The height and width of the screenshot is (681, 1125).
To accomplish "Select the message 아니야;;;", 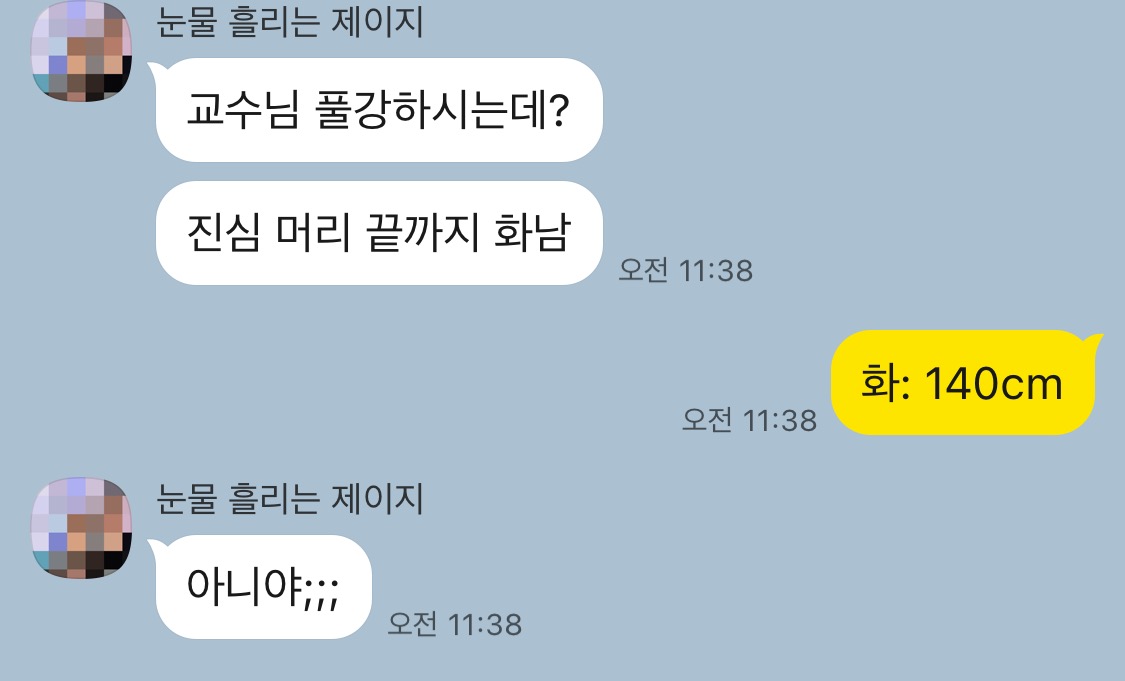I will (263, 587).
